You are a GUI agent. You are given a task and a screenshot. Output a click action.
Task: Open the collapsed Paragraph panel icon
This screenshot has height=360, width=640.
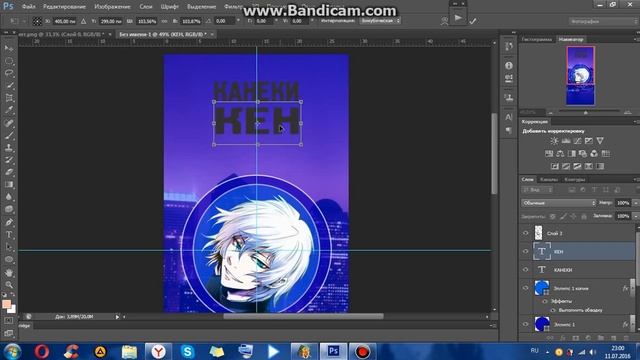pos(509,130)
